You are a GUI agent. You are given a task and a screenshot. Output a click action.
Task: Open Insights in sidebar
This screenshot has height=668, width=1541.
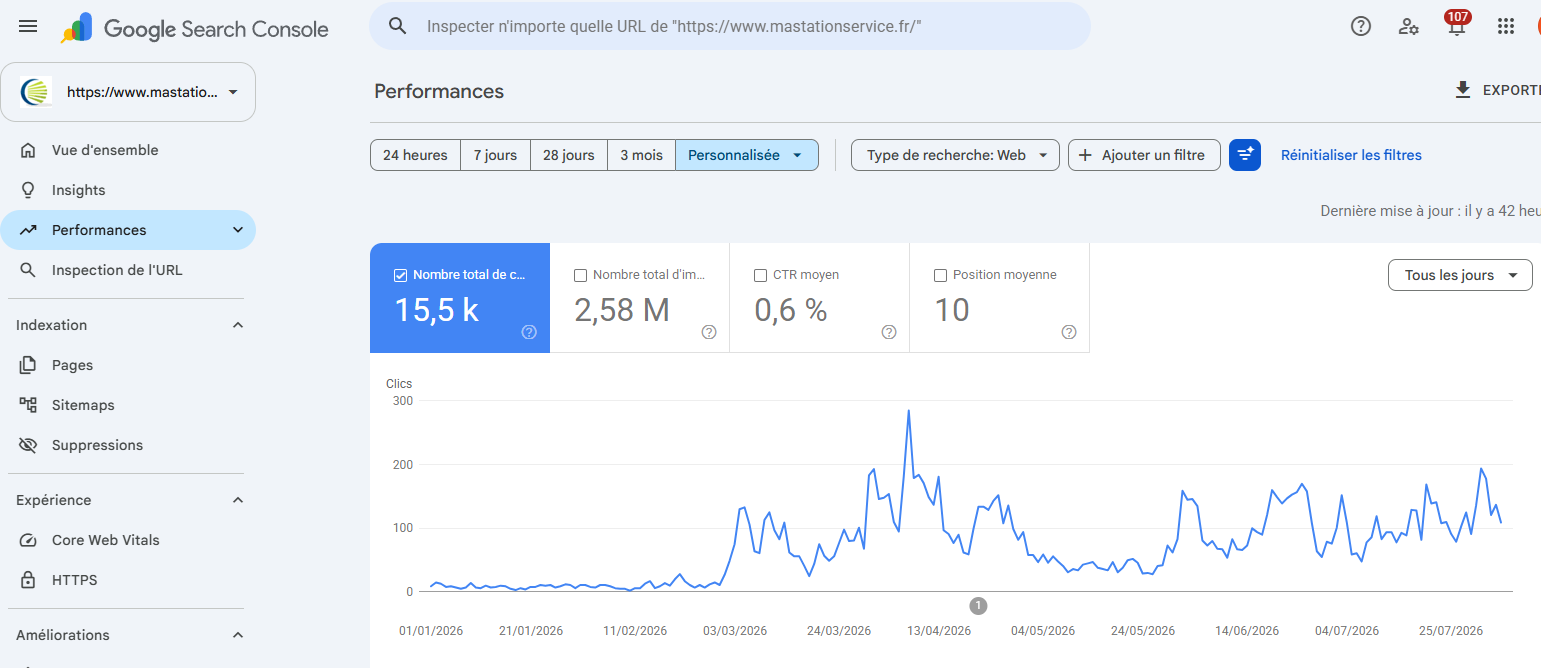(128, 190)
